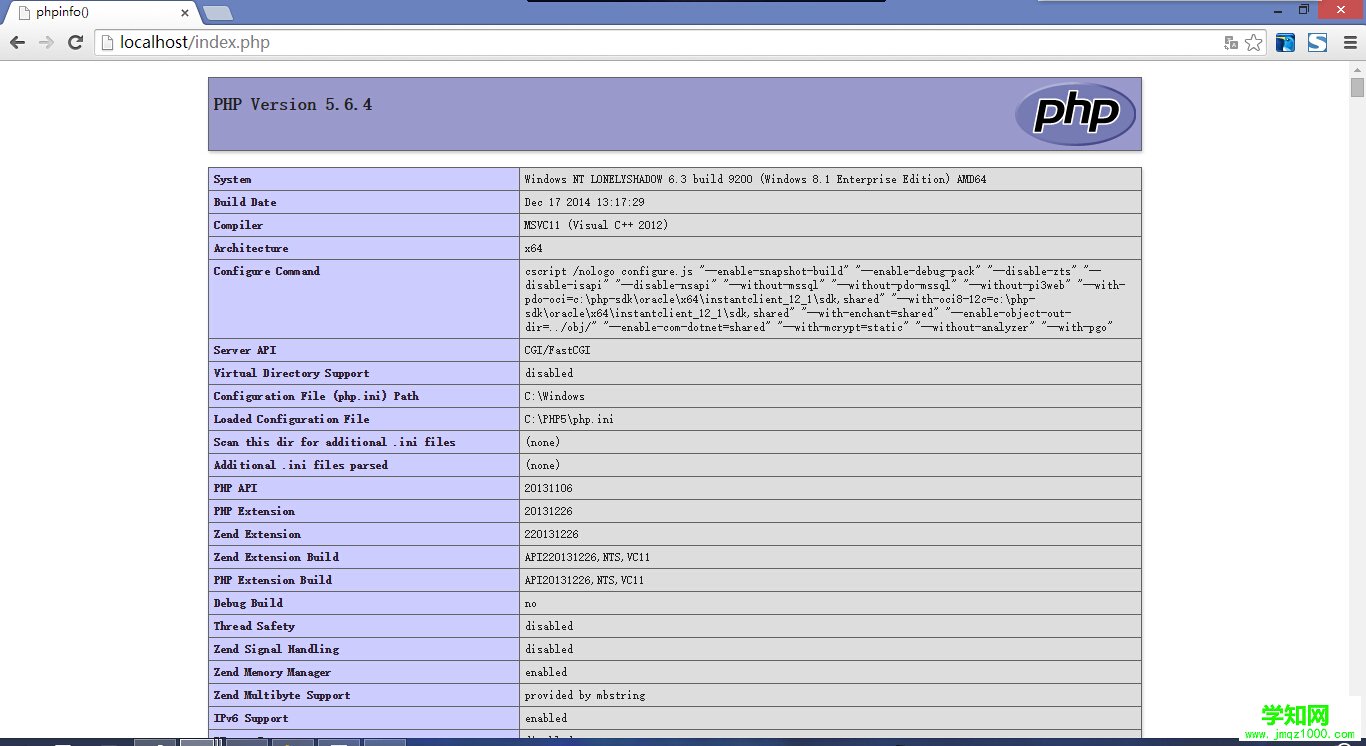This screenshot has height=746, width=1366.
Task: Click the browser forward arrow
Action: [x=46, y=42]
